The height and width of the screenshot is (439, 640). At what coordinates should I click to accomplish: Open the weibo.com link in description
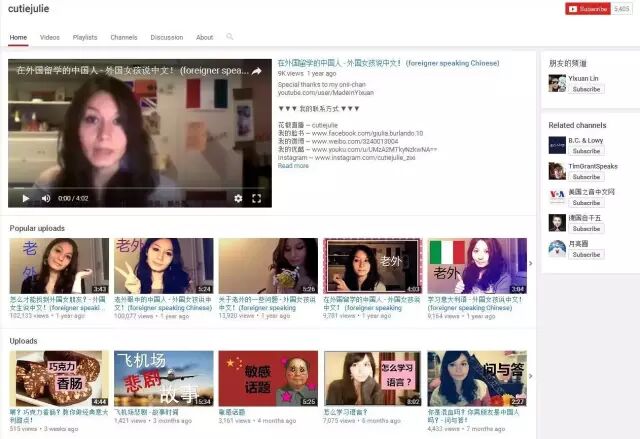point(355,142)
